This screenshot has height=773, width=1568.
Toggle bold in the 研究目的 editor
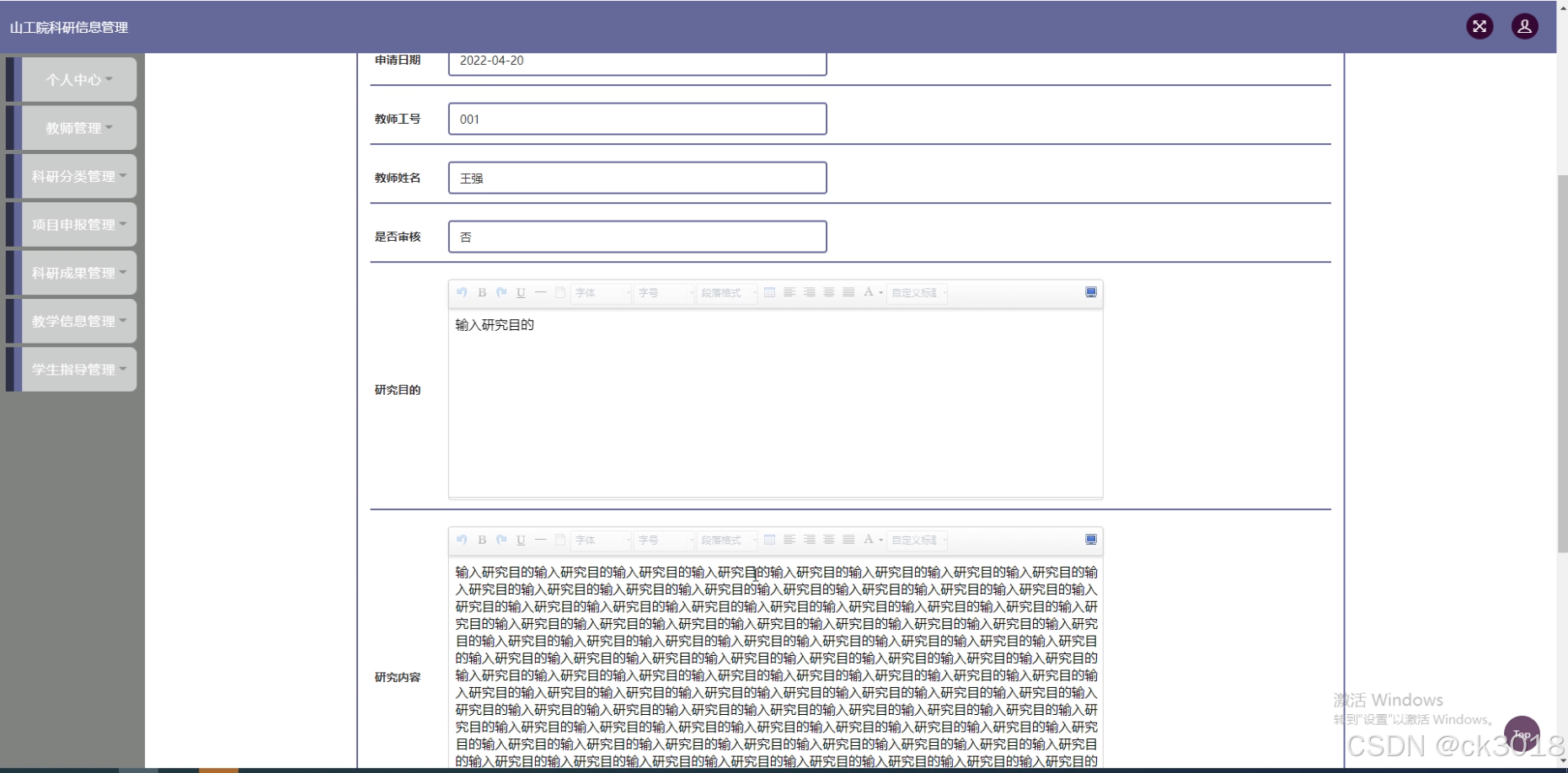(482, 292)
